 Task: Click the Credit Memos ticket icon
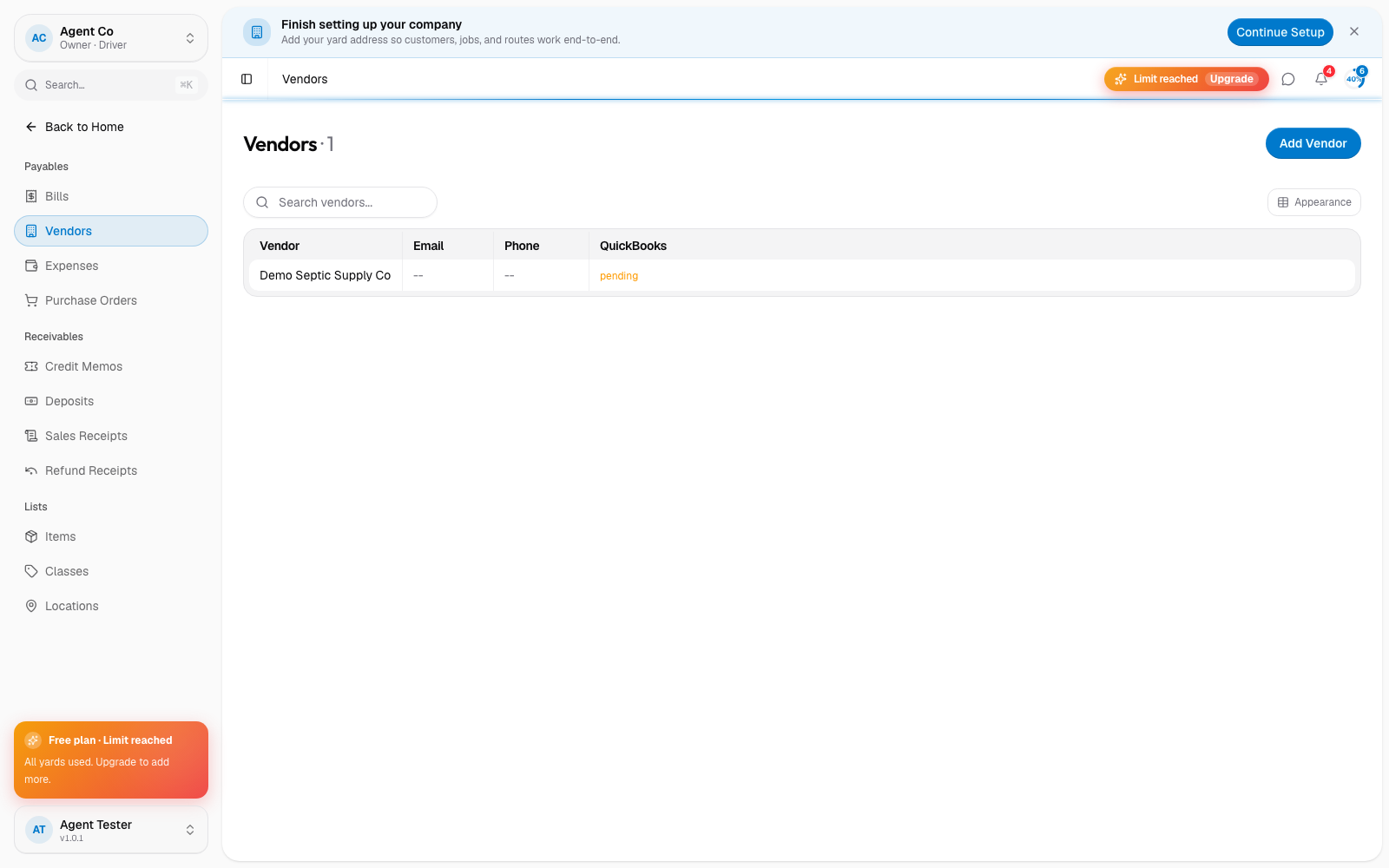pos(31,366)
